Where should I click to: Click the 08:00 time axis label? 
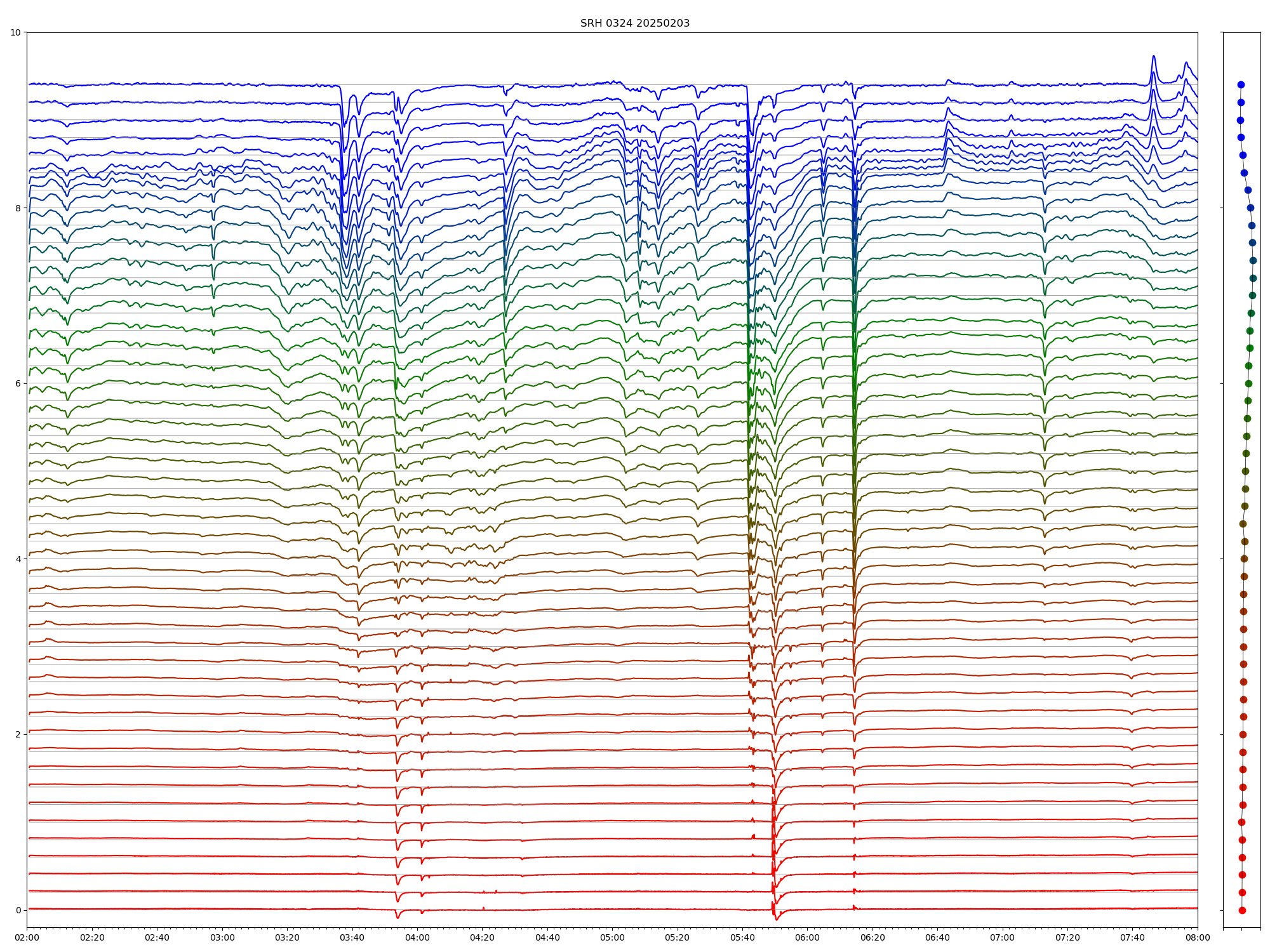[1198, 937]
